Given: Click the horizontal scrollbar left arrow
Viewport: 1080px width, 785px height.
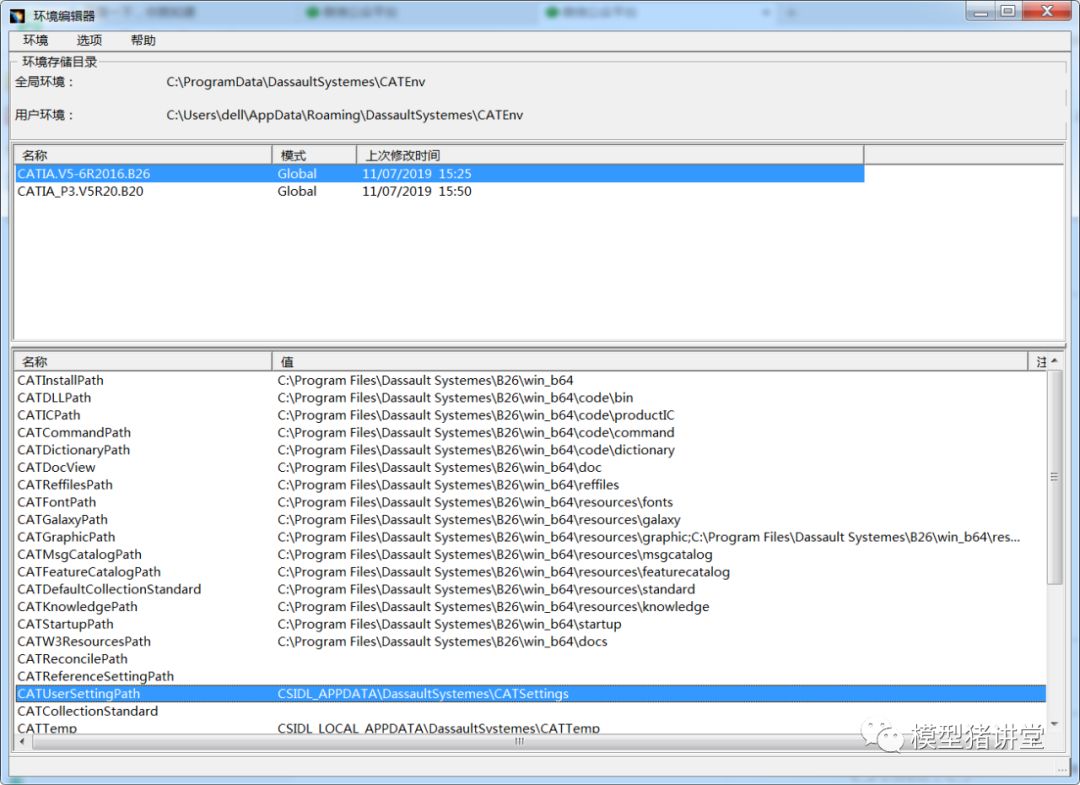Looking at the screenshot, I should click(22, 742).
